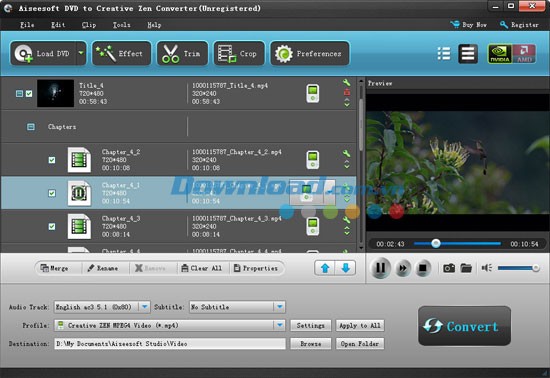Image resolution: width=550 pixels, height=378 pixels.
Task: Click the fast forward playback button
Action: [x=403, y=268]
